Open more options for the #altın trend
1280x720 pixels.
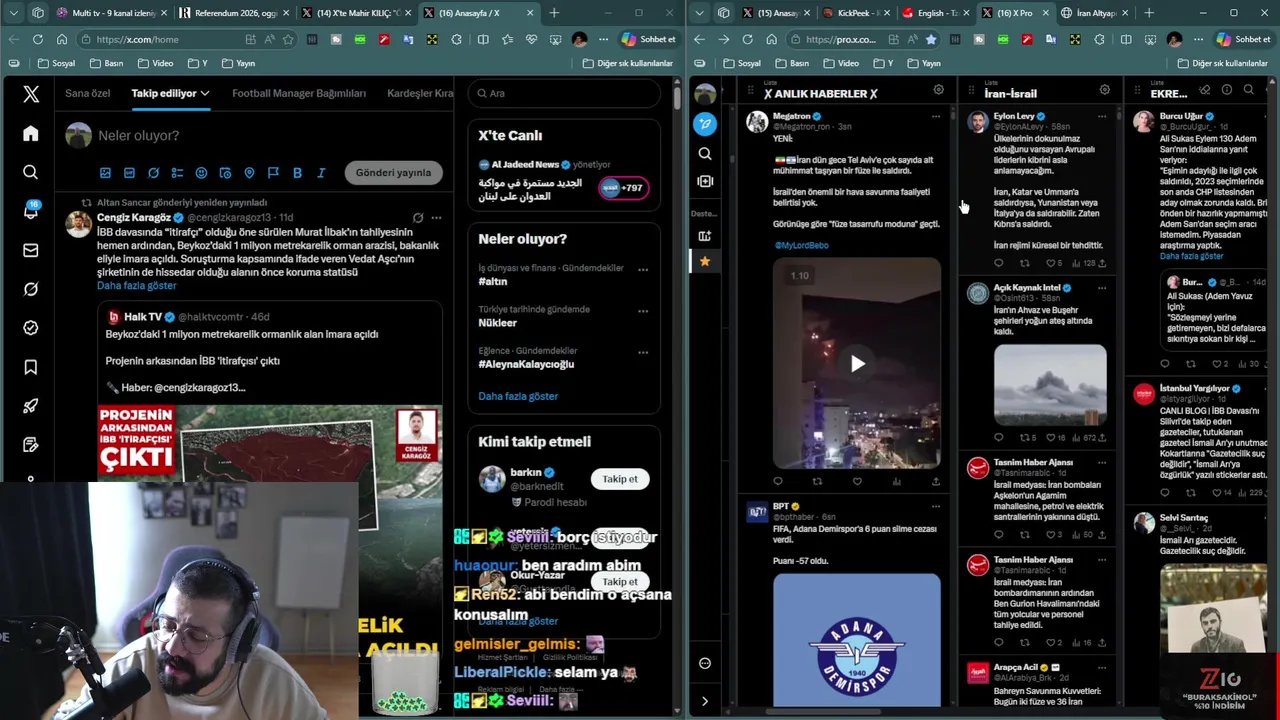pos(643,269)
